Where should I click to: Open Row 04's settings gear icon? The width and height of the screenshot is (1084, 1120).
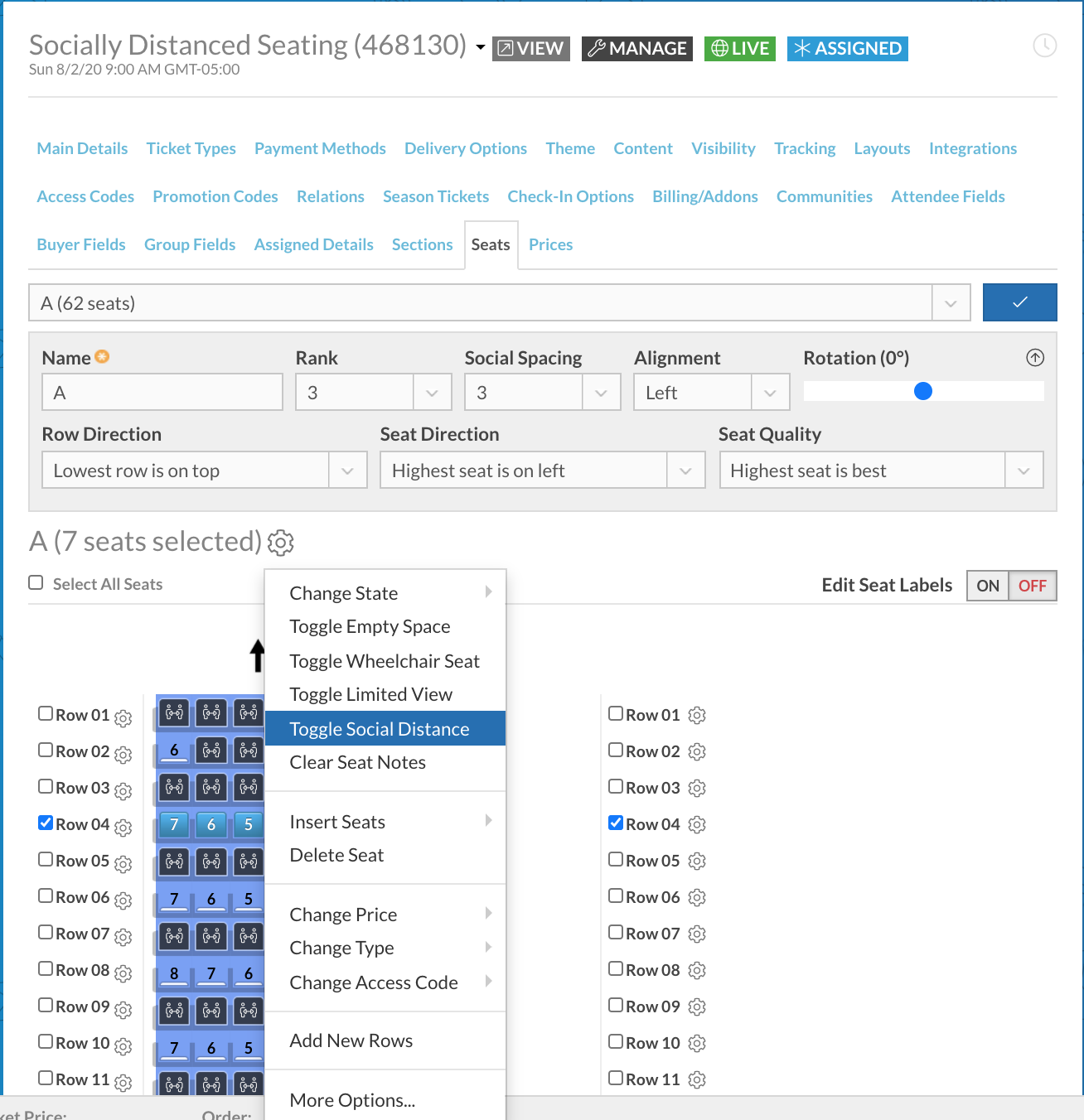click(x=123, y=828)
